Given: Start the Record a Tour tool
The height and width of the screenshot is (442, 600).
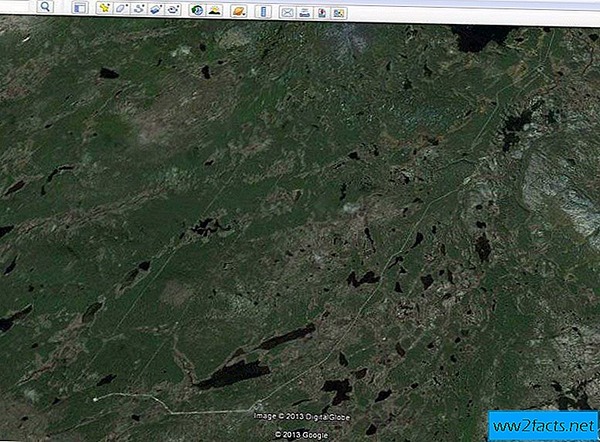Looking at the screenshot, I should pos(173,10).
